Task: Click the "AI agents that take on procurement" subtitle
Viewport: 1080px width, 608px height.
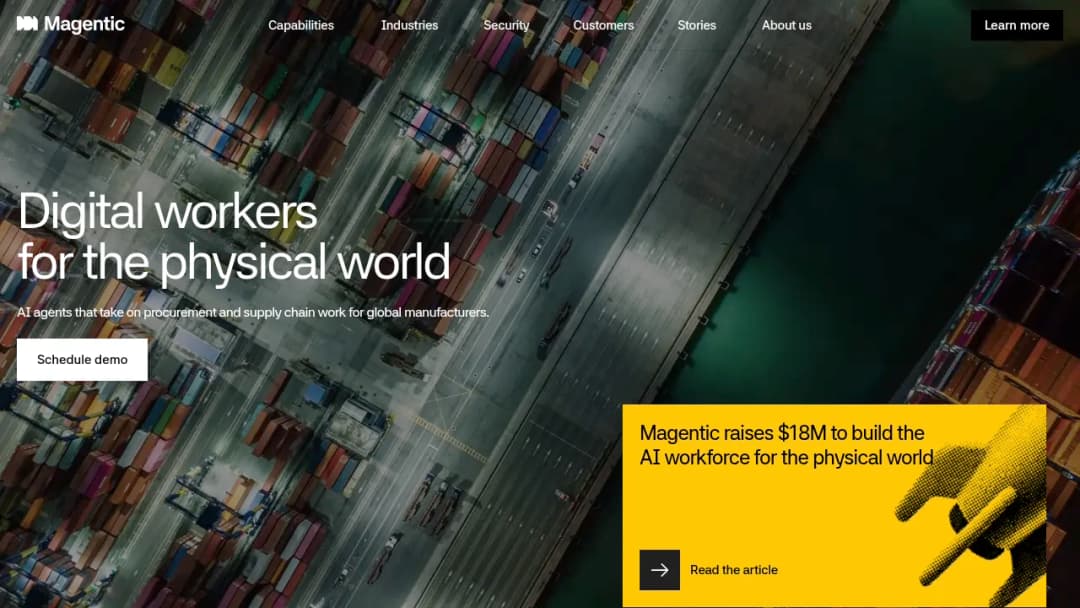Action: click(x=253, y=313)
